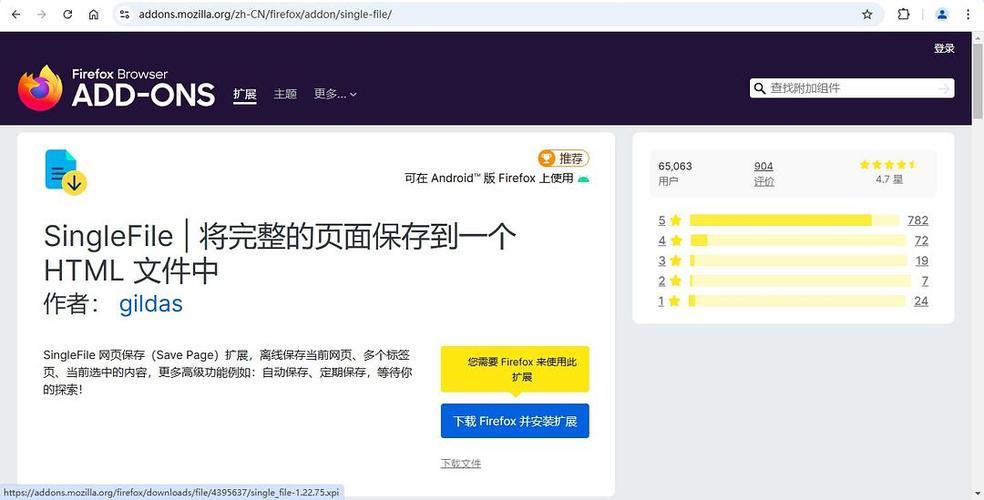Click the SingleFile add-on icon

tap(65, 172)
